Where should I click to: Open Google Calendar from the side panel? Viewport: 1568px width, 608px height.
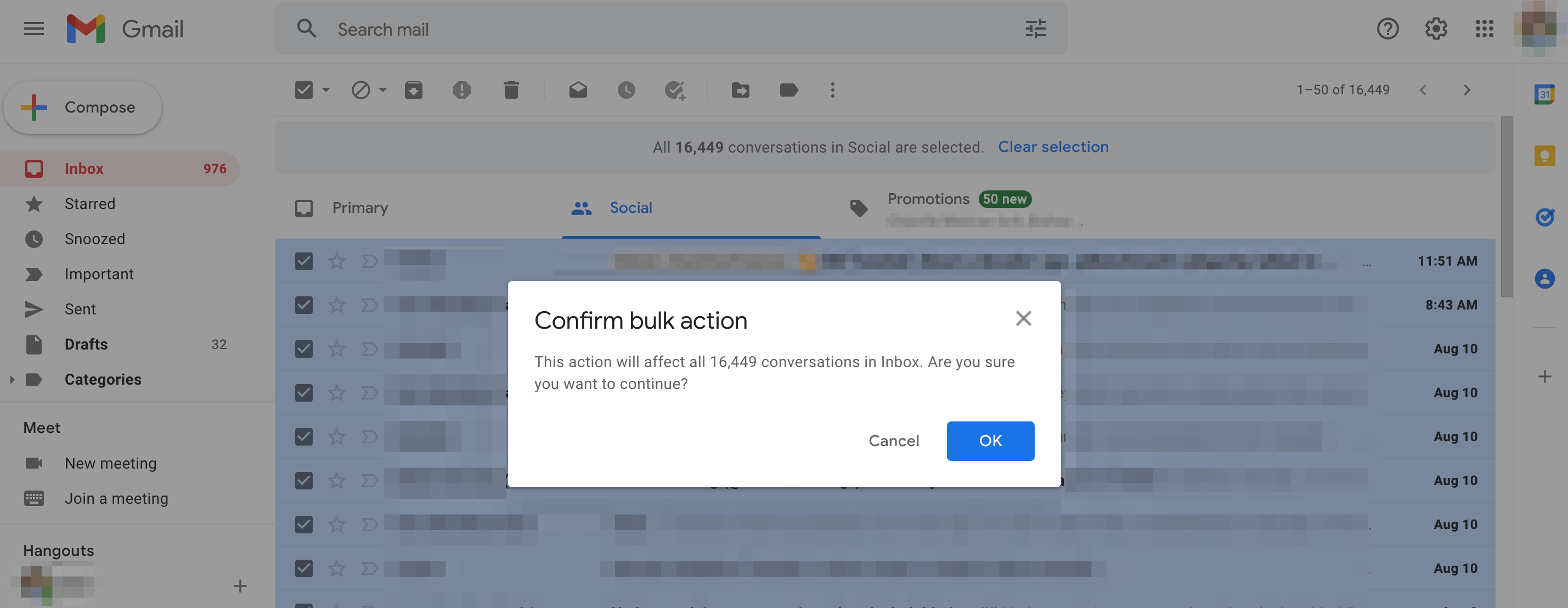click(x=1544, y=95)
